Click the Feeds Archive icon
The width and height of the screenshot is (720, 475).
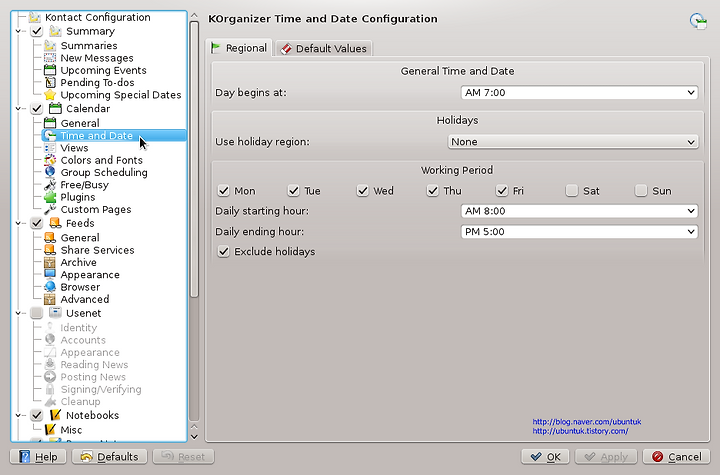coord(50,262)
